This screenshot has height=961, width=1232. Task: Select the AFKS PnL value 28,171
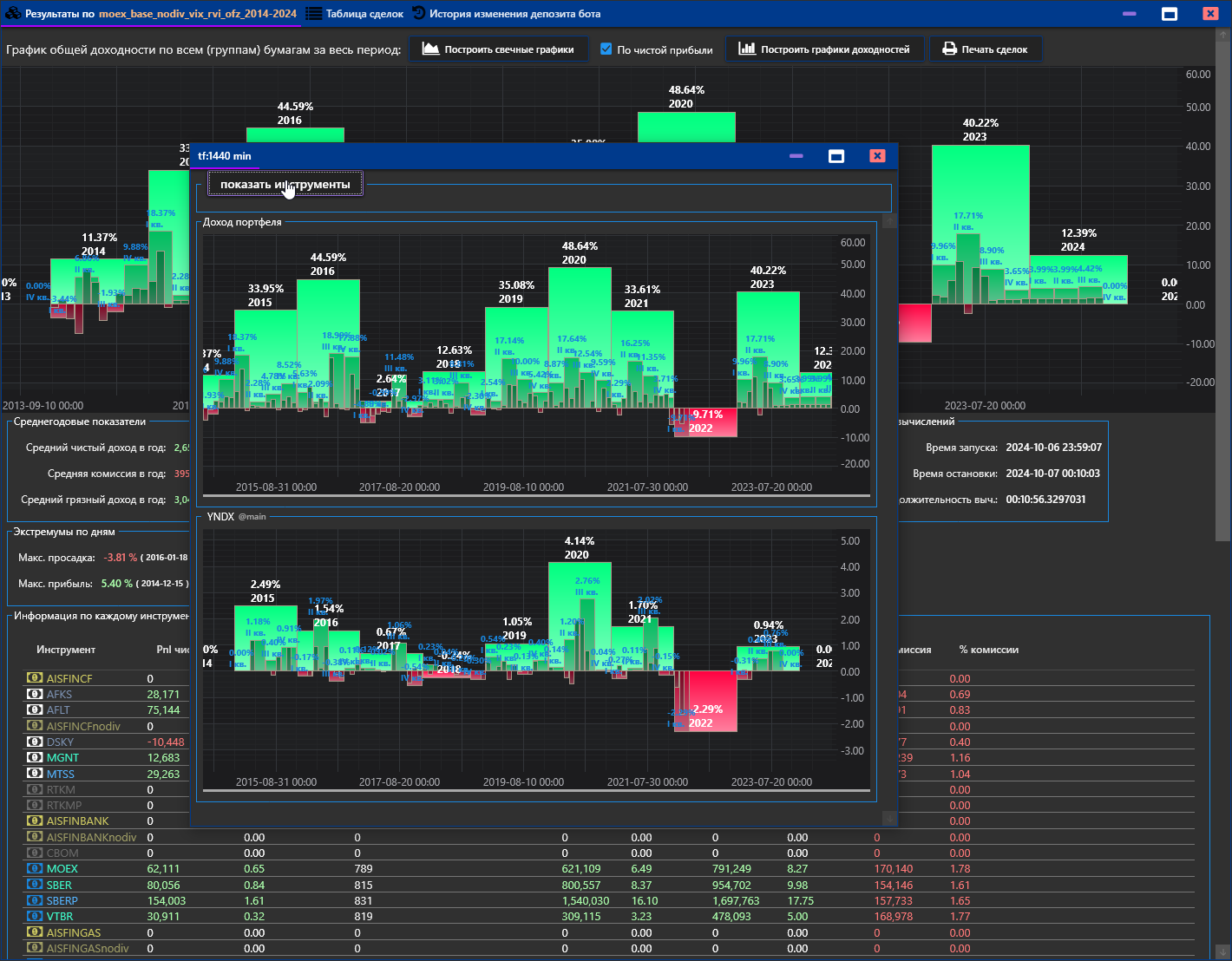[163, 695]
